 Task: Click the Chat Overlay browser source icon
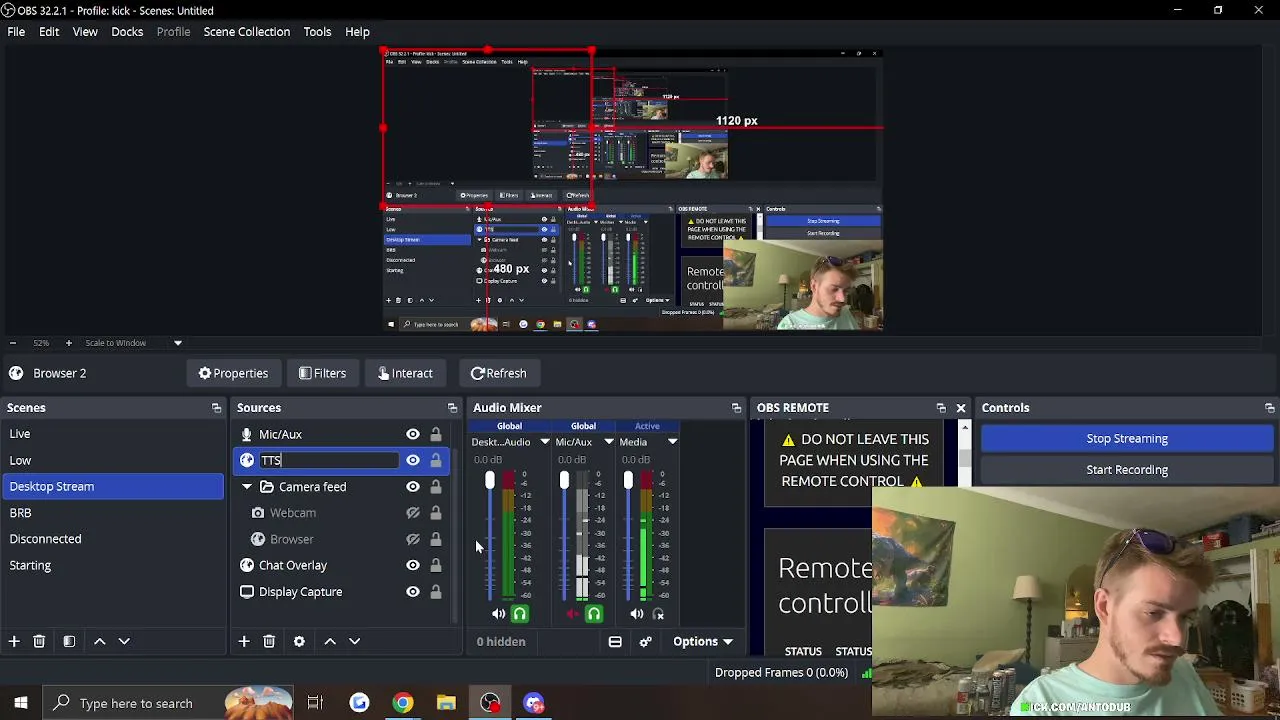pyautogui.click(x=247, y=565)
